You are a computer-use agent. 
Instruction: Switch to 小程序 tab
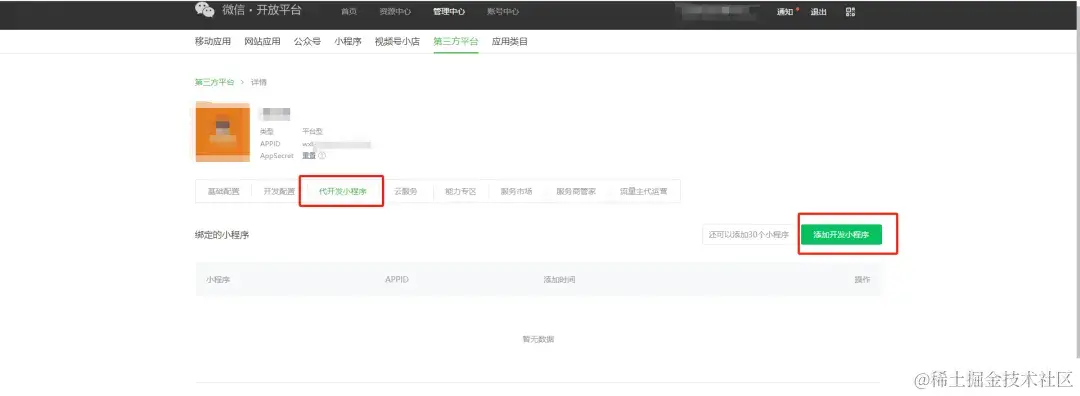tap(348, 41)
